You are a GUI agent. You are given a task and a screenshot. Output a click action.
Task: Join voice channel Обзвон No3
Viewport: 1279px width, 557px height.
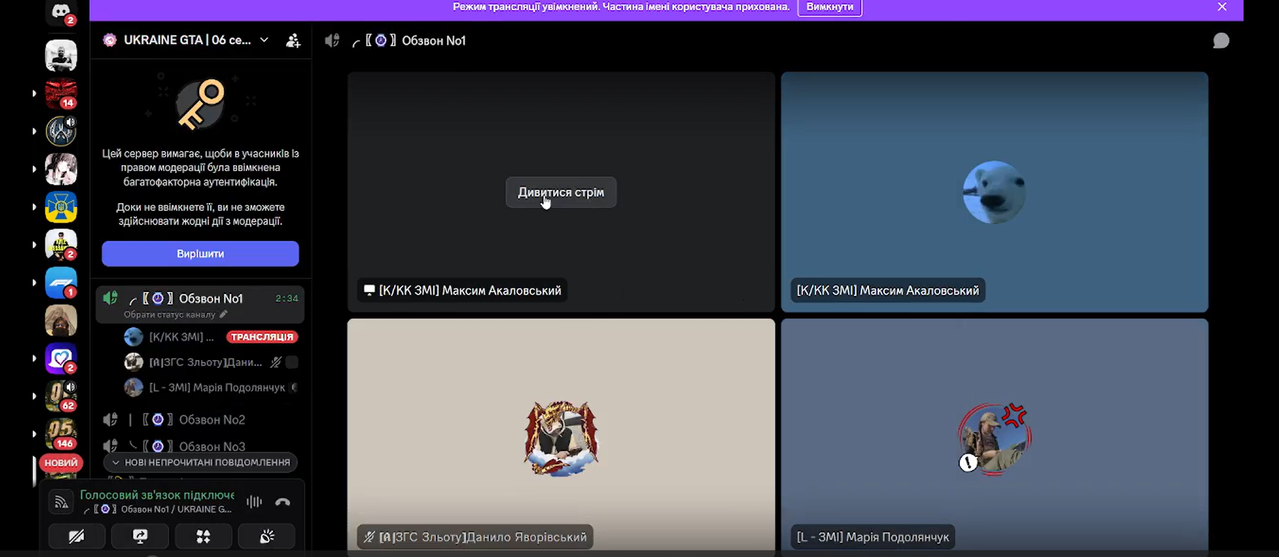coord(200,446)
